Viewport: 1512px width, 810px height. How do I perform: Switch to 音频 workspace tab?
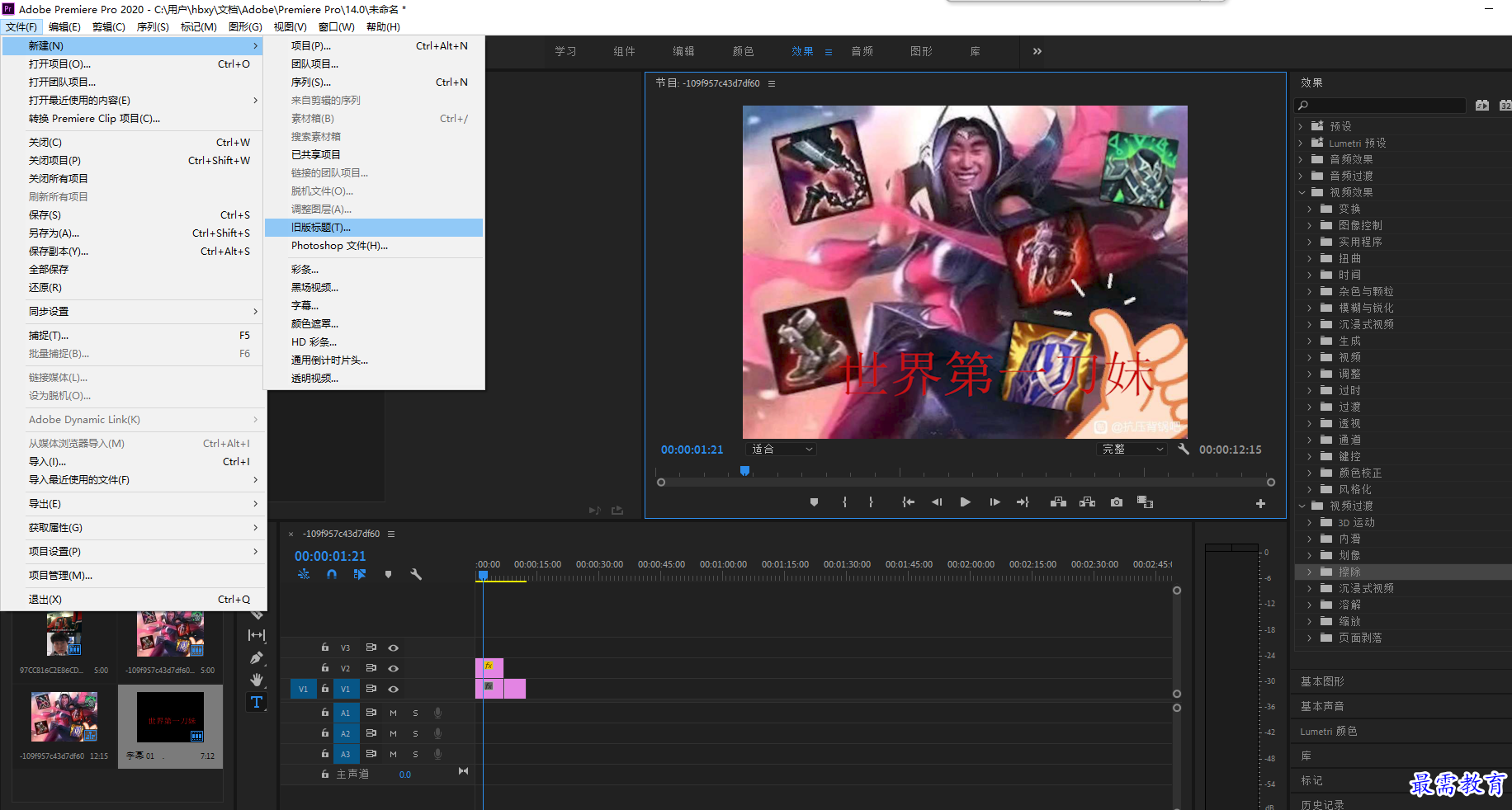pos(862,51)
